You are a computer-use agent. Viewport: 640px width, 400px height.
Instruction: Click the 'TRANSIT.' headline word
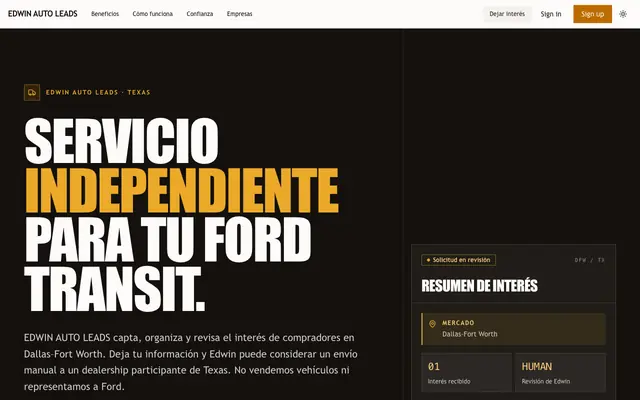(x=115, y=289)
